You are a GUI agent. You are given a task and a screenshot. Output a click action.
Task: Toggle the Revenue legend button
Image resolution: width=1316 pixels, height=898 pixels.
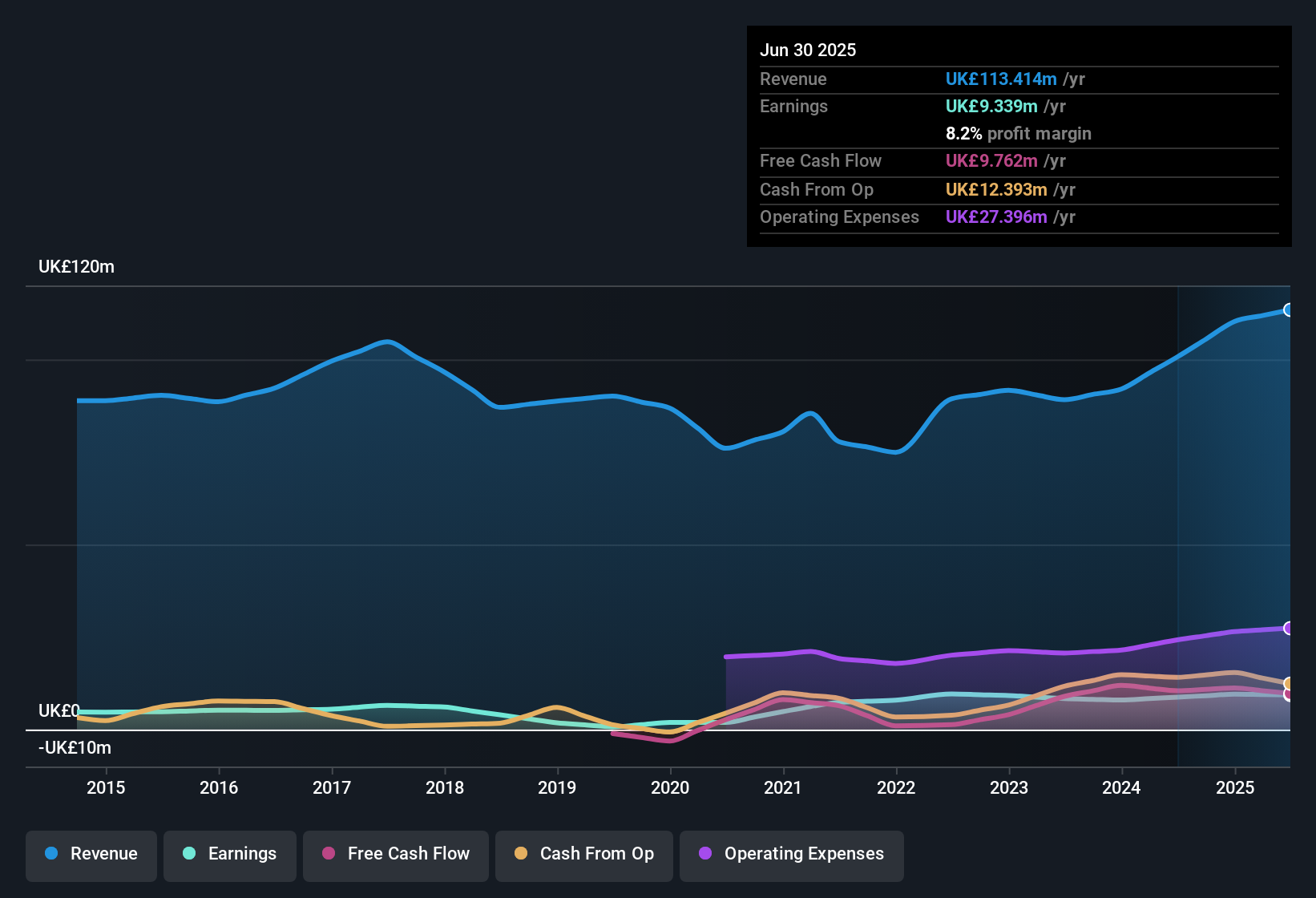pos(91,854)
